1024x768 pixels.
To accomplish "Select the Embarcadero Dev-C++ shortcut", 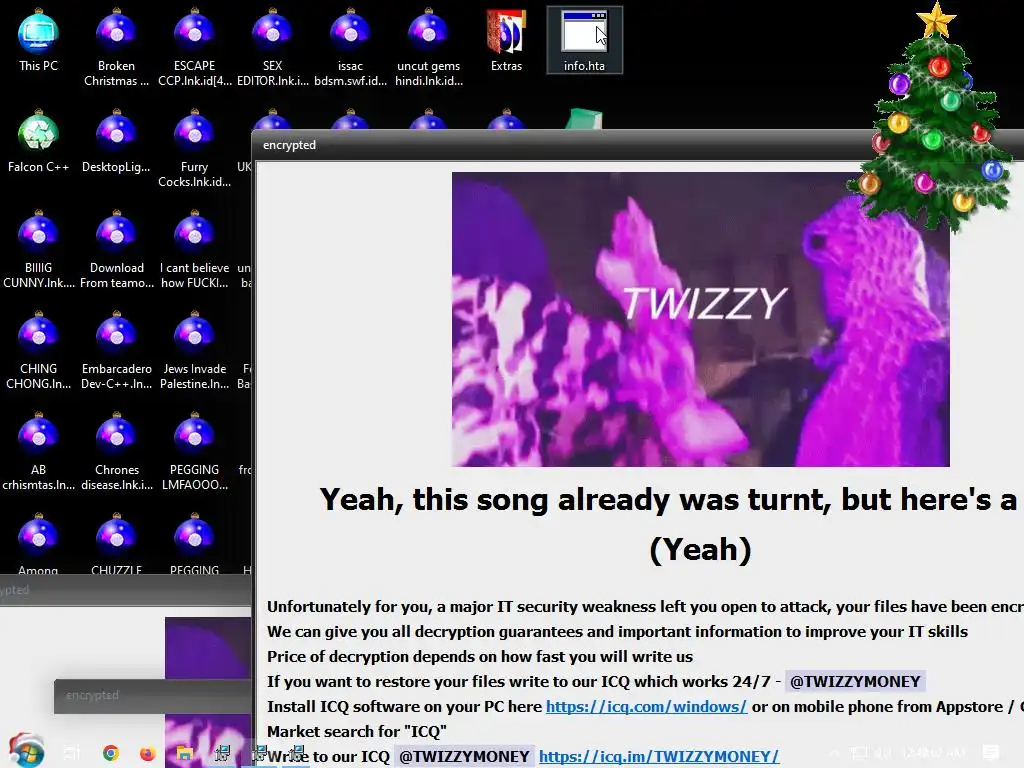I will [116, 351].
